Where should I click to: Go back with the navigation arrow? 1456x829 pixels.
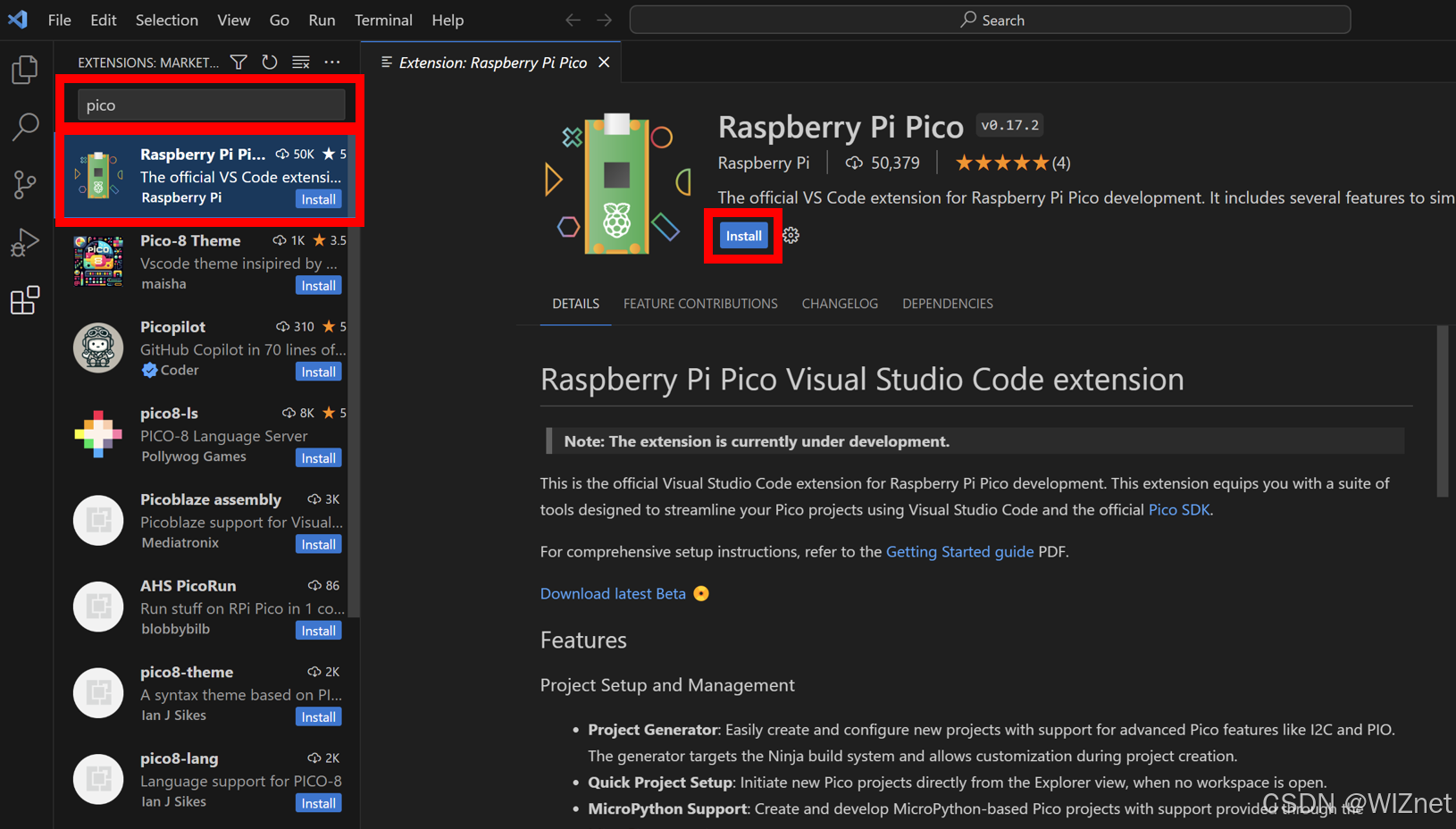coord(573,20)
